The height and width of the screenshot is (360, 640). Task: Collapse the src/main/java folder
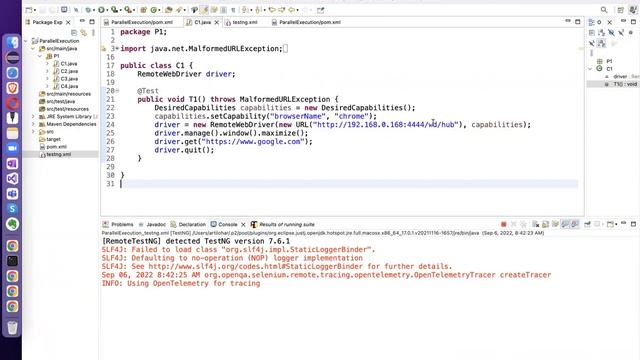point(33,49)
